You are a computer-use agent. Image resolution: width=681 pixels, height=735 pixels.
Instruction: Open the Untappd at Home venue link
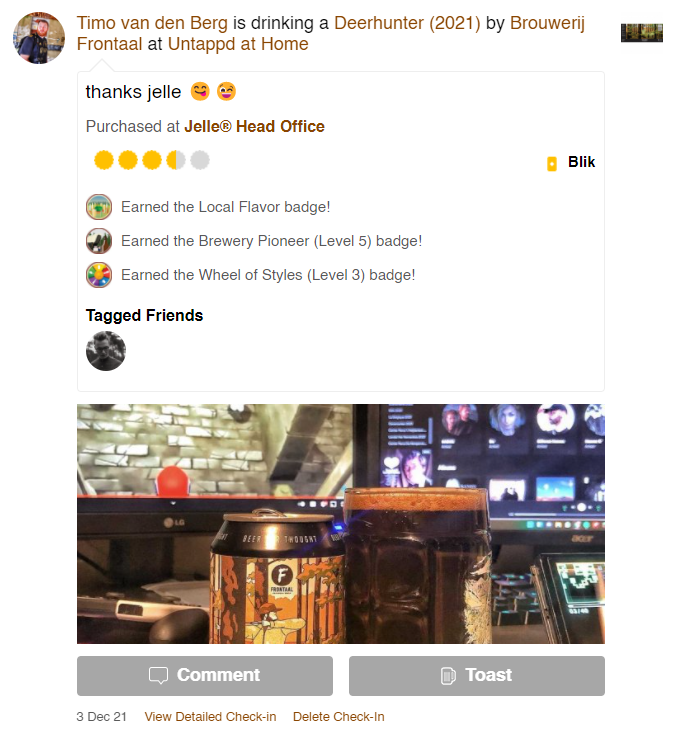point(238,44)
